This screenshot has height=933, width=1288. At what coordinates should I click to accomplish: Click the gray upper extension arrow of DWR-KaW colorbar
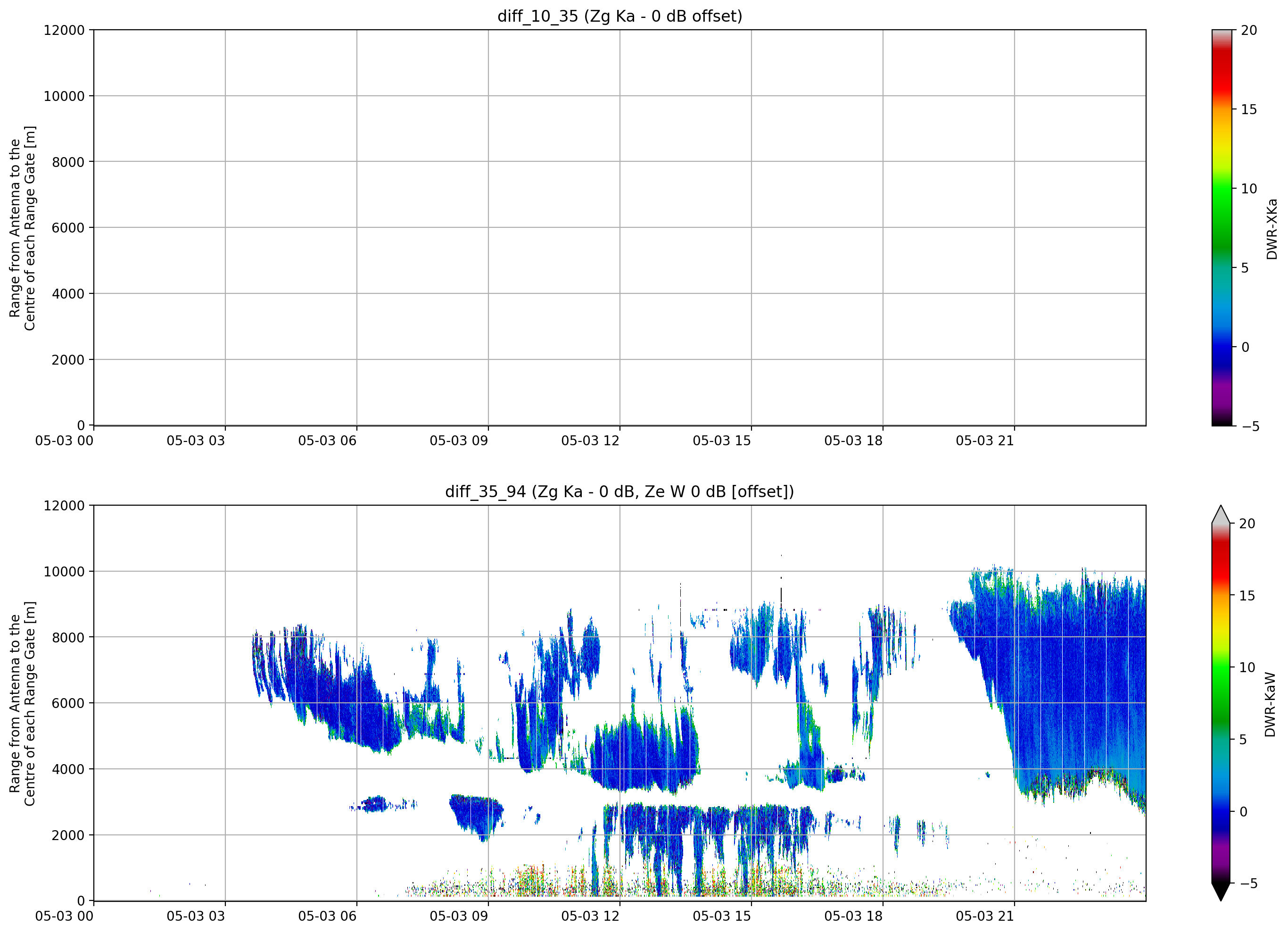click(x=1221, y=514)
